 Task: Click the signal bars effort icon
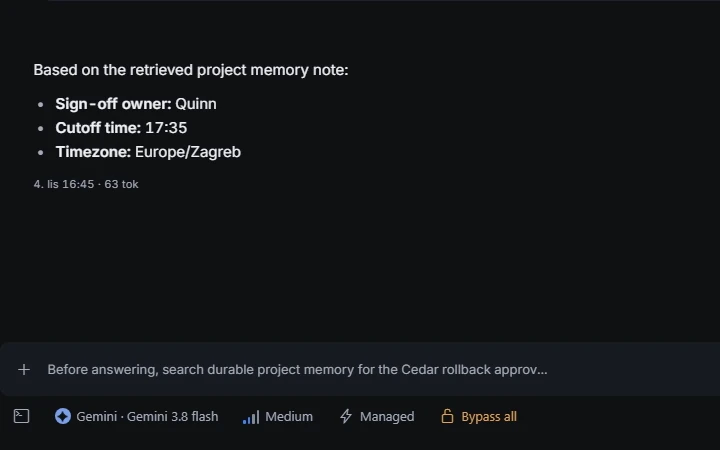coord(251,417)
